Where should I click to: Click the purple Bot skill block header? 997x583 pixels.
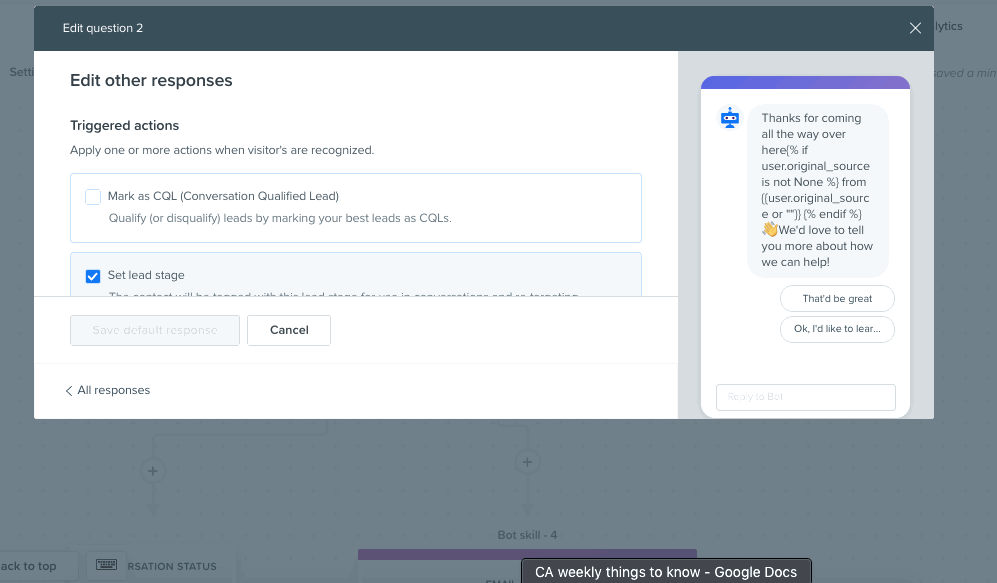click(x=527, y=554)
